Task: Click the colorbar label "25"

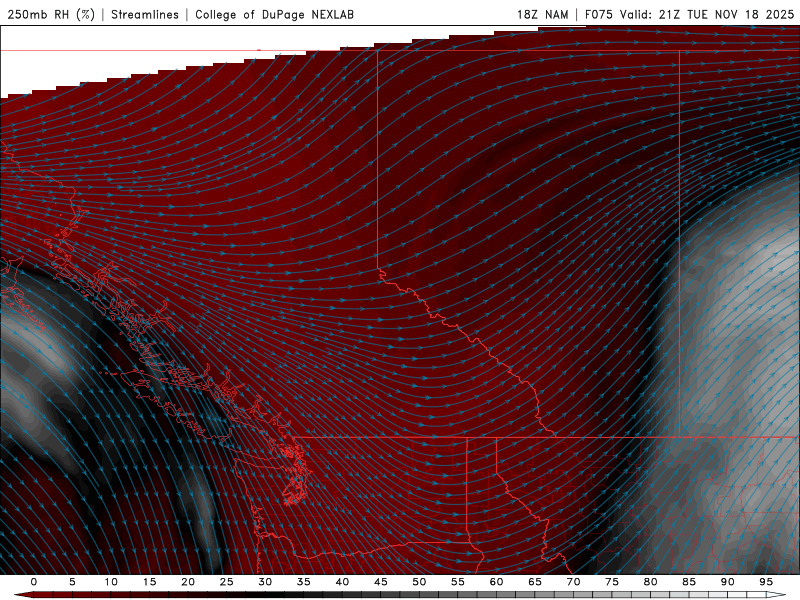Action: click(227, 582)
